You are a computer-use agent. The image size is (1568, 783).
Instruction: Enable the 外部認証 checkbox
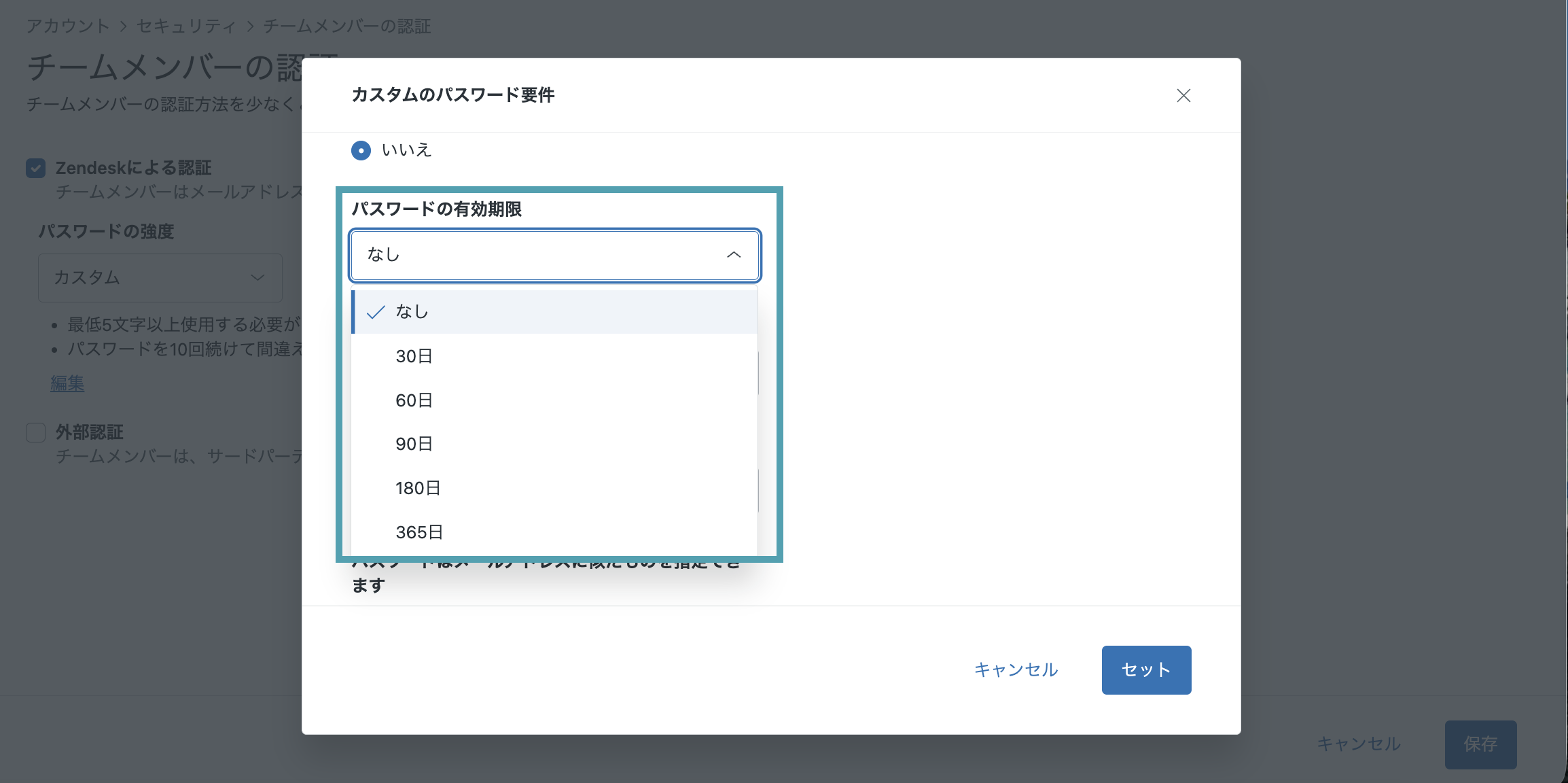click(x=36, y=432)
